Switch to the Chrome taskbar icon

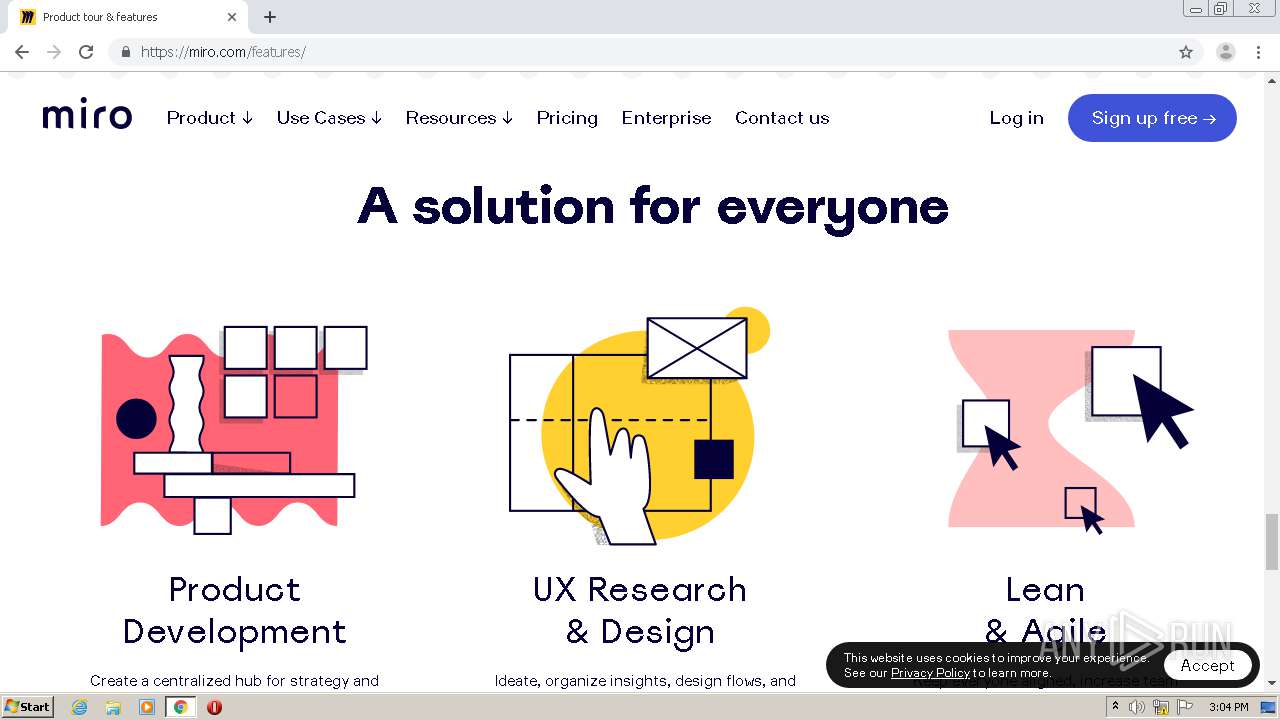pyautogui.click(x=180, y=707)
